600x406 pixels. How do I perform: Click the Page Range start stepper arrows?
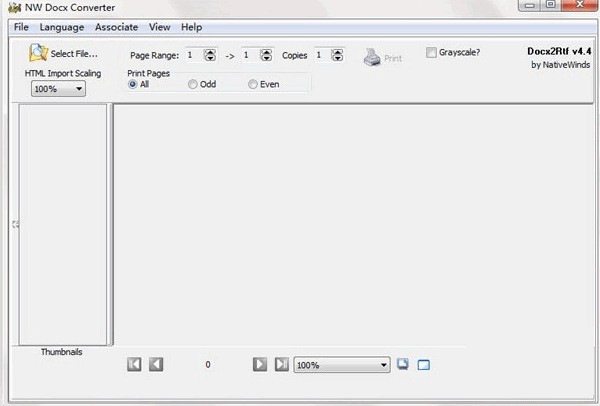pos(210,55)
